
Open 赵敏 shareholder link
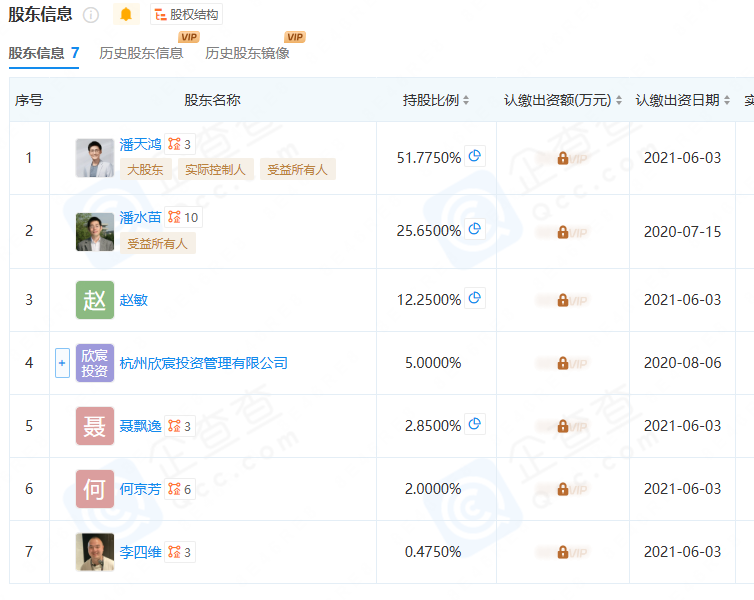[134, 300]
